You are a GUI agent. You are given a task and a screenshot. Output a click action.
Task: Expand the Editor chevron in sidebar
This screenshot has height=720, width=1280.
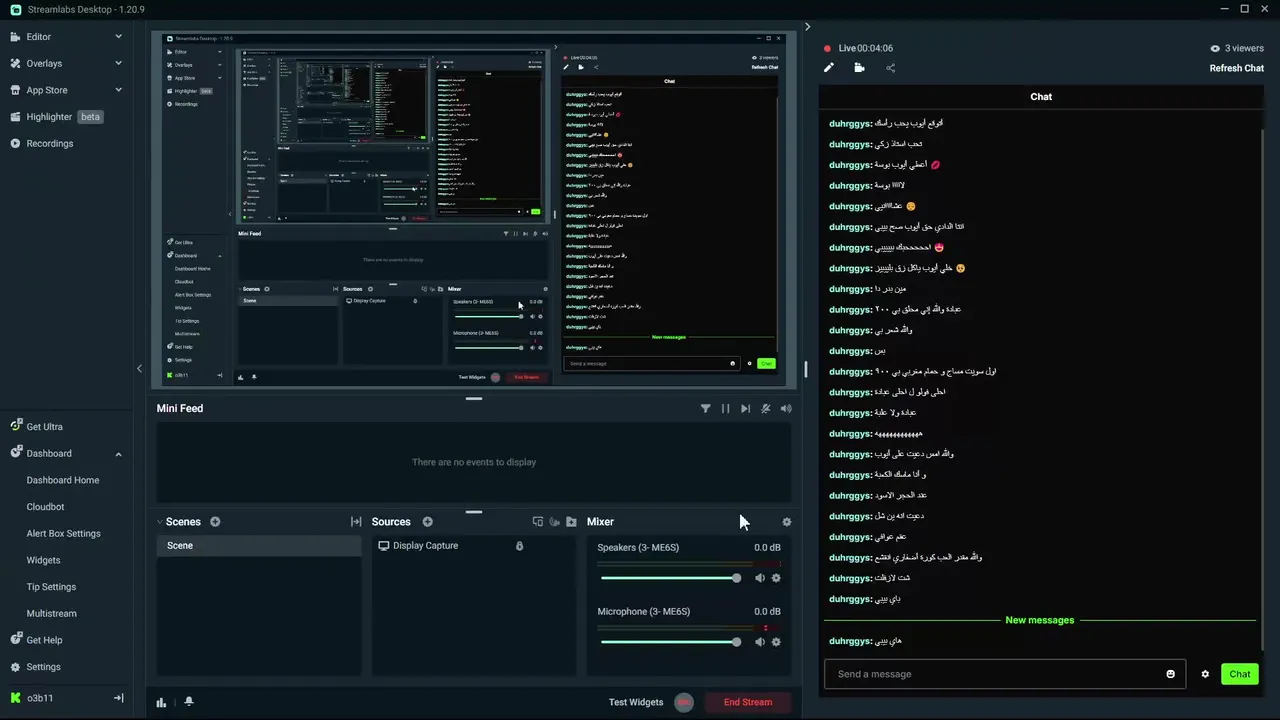[118, 37]
